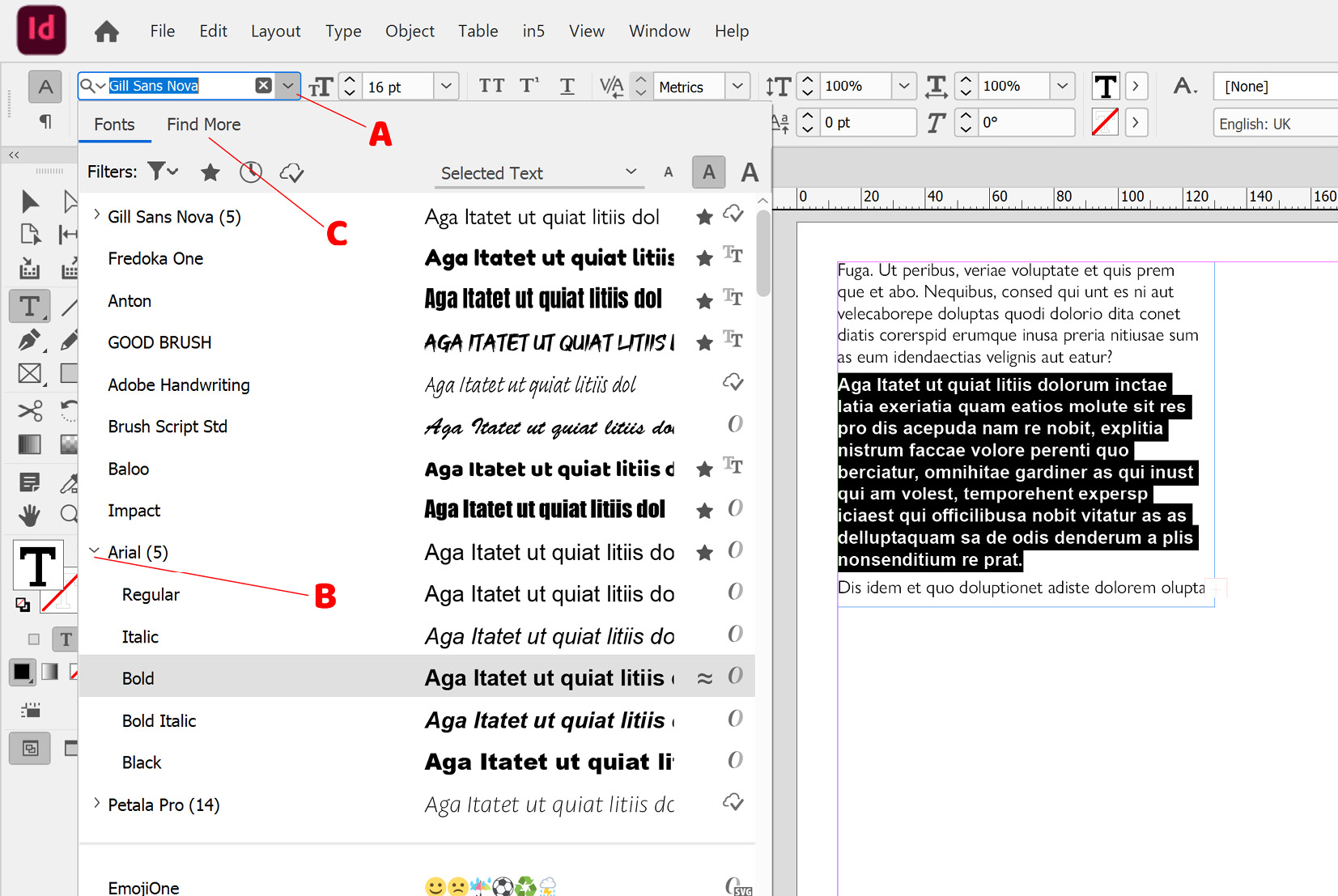Click the Content Collector tool
The image size is (1338, 896).
tap(30, 270)
